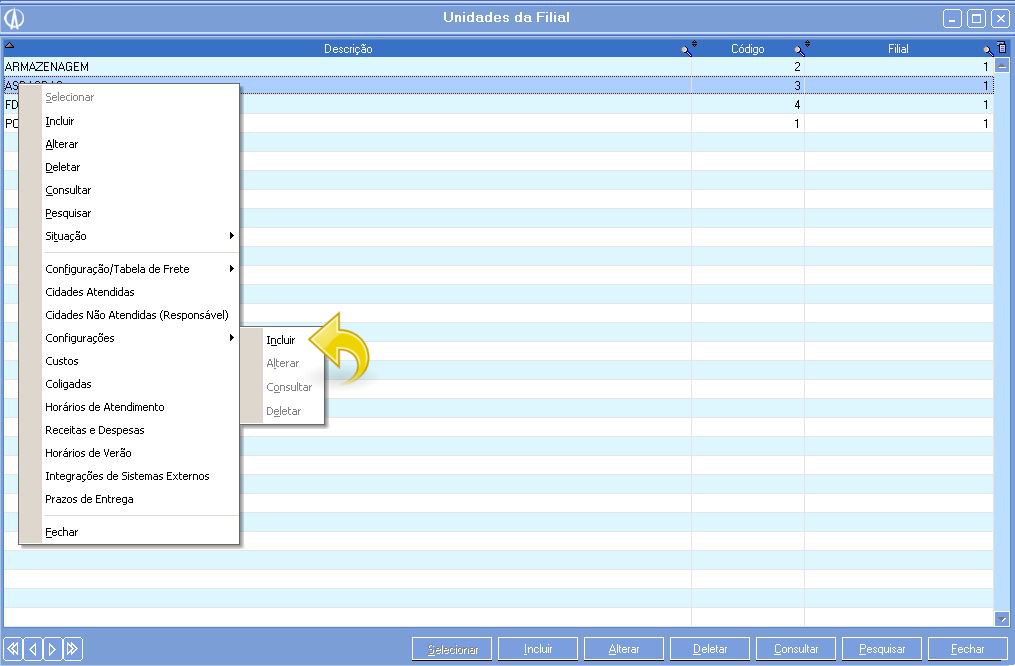Expand the Situação submenu
This screenshot has height=666, width=1015.
140,236
